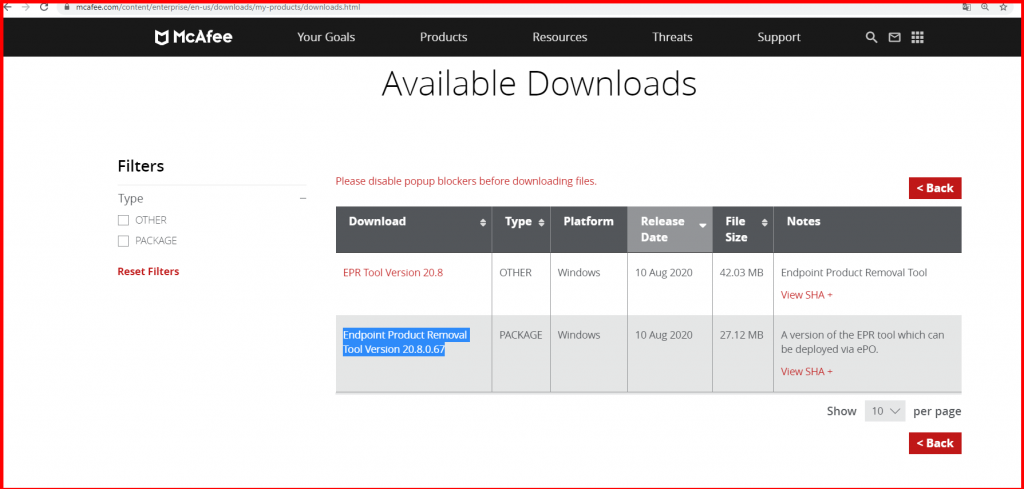Bookmark page with star icon

[x=1004, y=7]
